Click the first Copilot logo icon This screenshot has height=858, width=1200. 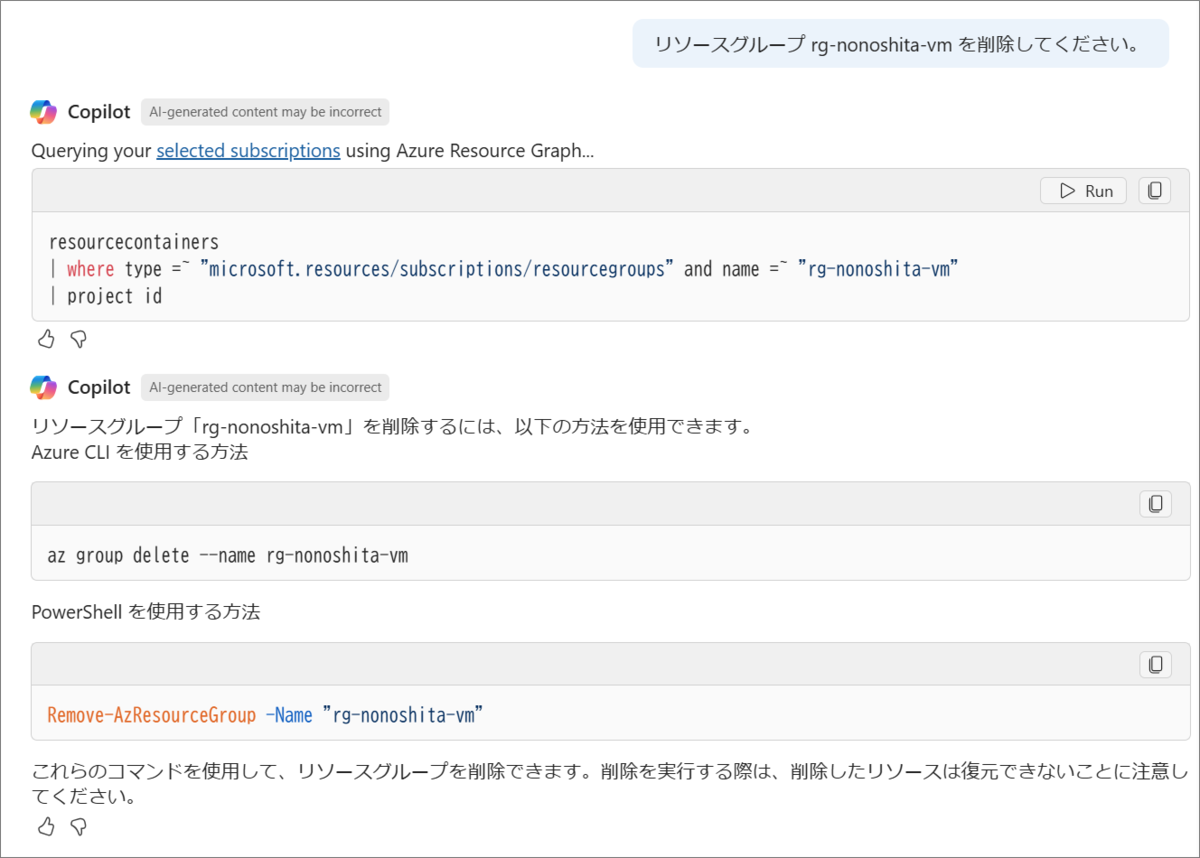tap(44, 112)
